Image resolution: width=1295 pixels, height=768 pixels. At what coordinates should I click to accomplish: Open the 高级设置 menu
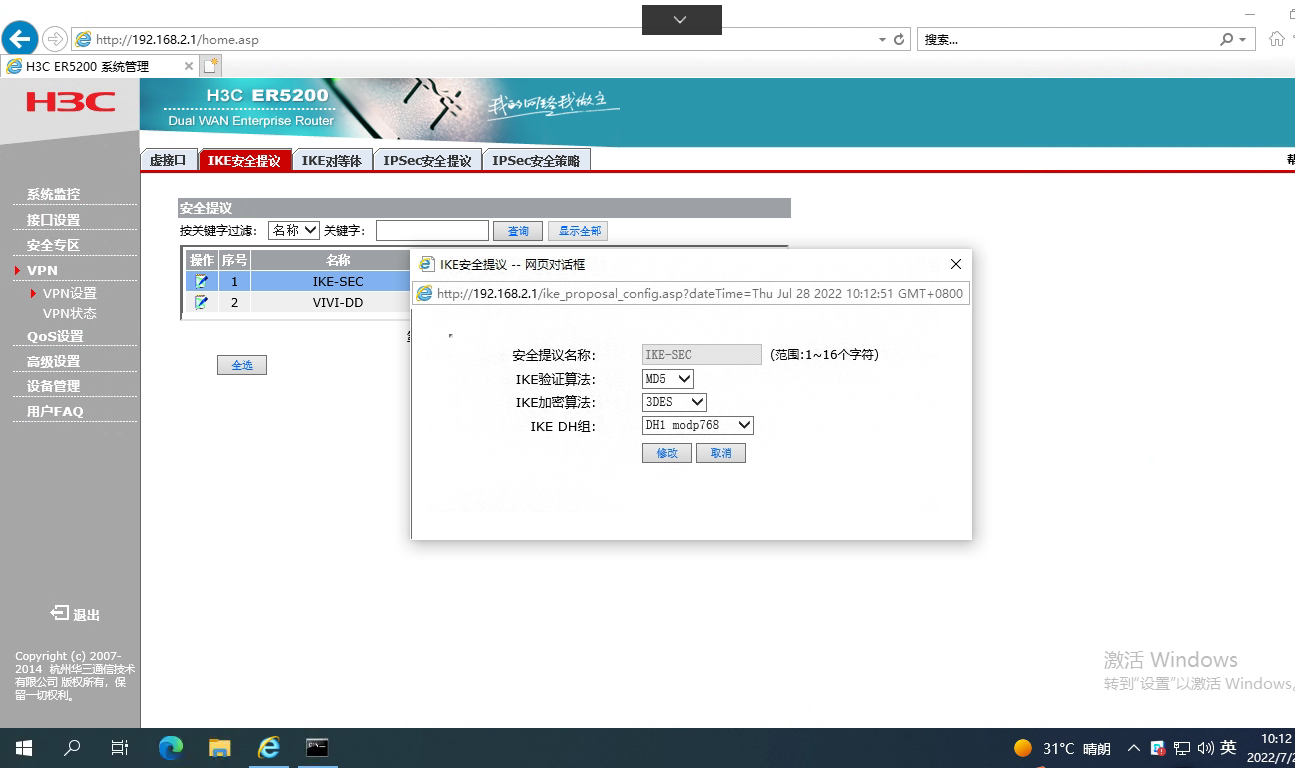click(53, 361)
